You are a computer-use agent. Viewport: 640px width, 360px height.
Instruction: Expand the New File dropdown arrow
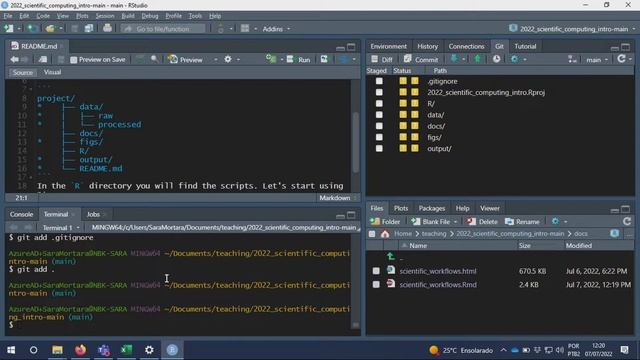tap(19, 29)
